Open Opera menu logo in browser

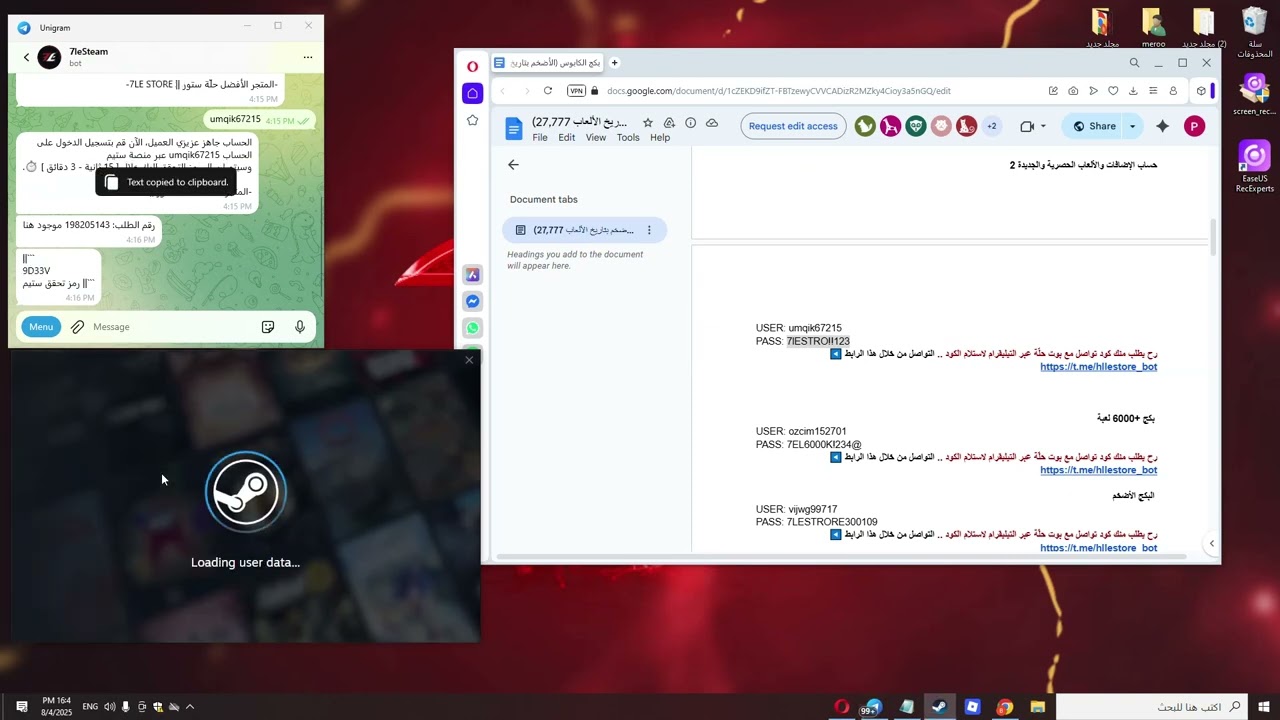(473, 66)
